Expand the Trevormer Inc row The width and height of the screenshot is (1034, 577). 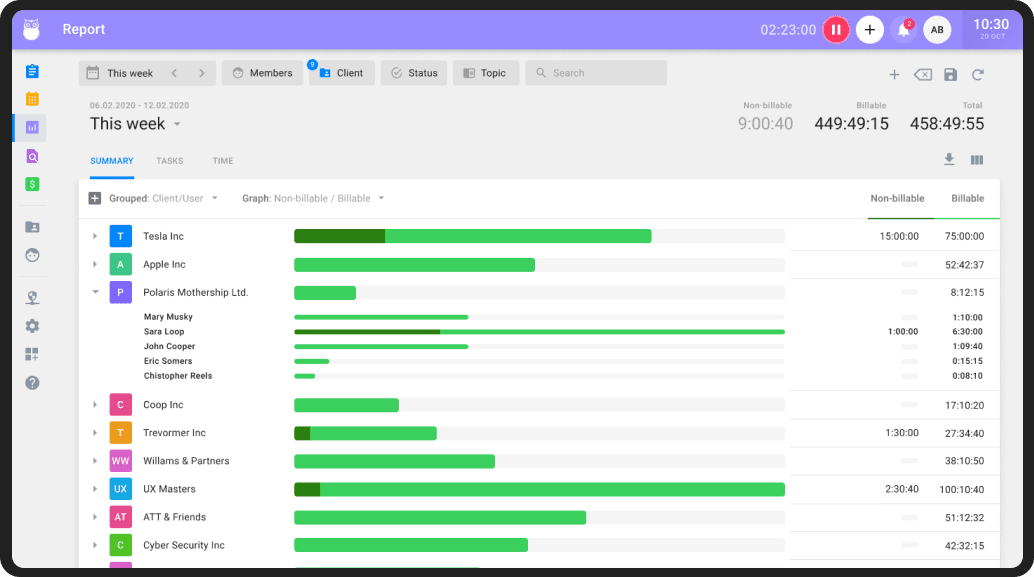(95, 433)
